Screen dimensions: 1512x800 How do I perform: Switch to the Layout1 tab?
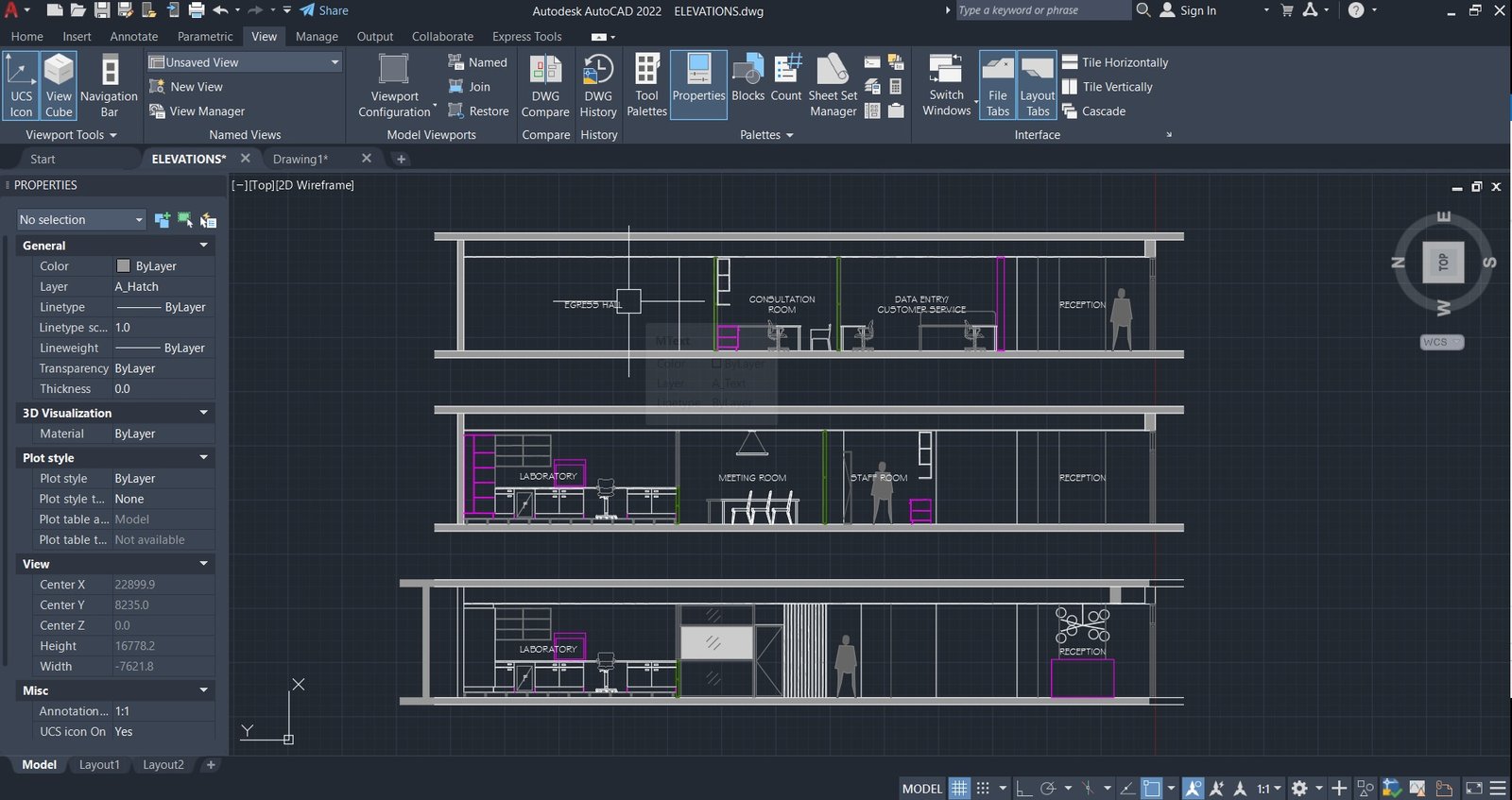point(99,765)
